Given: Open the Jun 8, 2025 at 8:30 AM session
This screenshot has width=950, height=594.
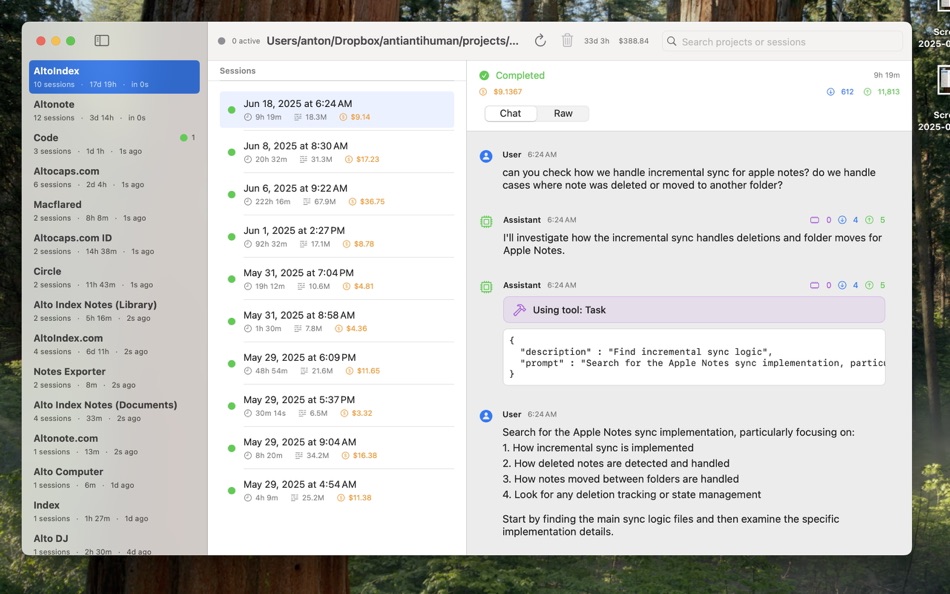Looking at the screenshot, I should (337, 152).
